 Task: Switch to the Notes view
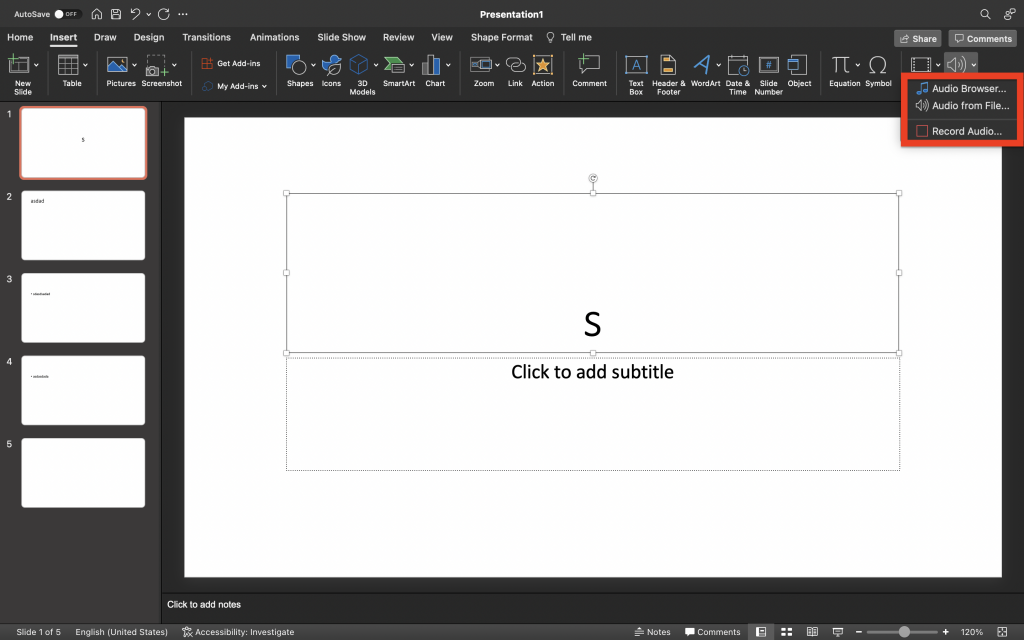(x=652, y=631)
